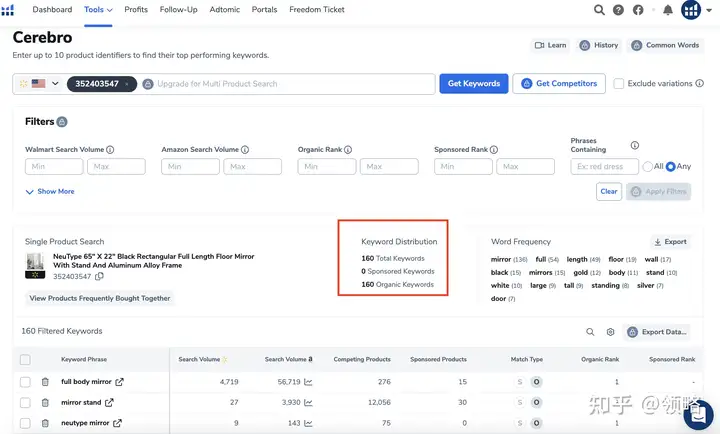Click the lock icon beside Filters heading
Screen dimensions: 720x434
62,122
